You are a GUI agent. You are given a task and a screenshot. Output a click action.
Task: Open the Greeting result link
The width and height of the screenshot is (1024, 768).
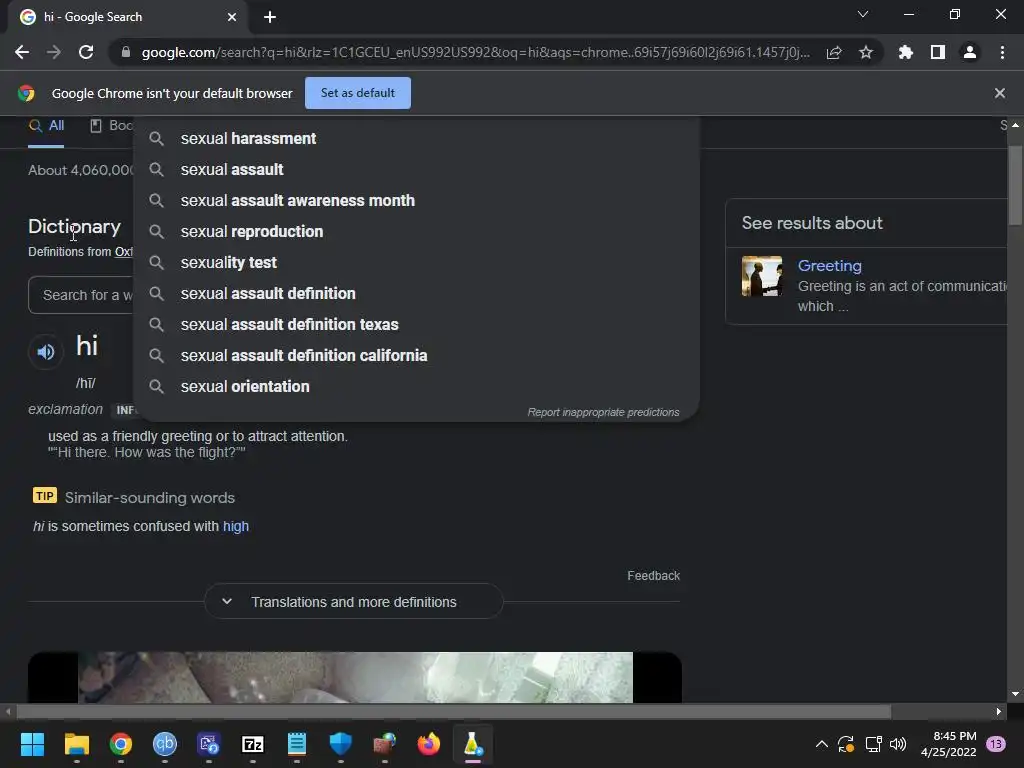tap(829, 266)
